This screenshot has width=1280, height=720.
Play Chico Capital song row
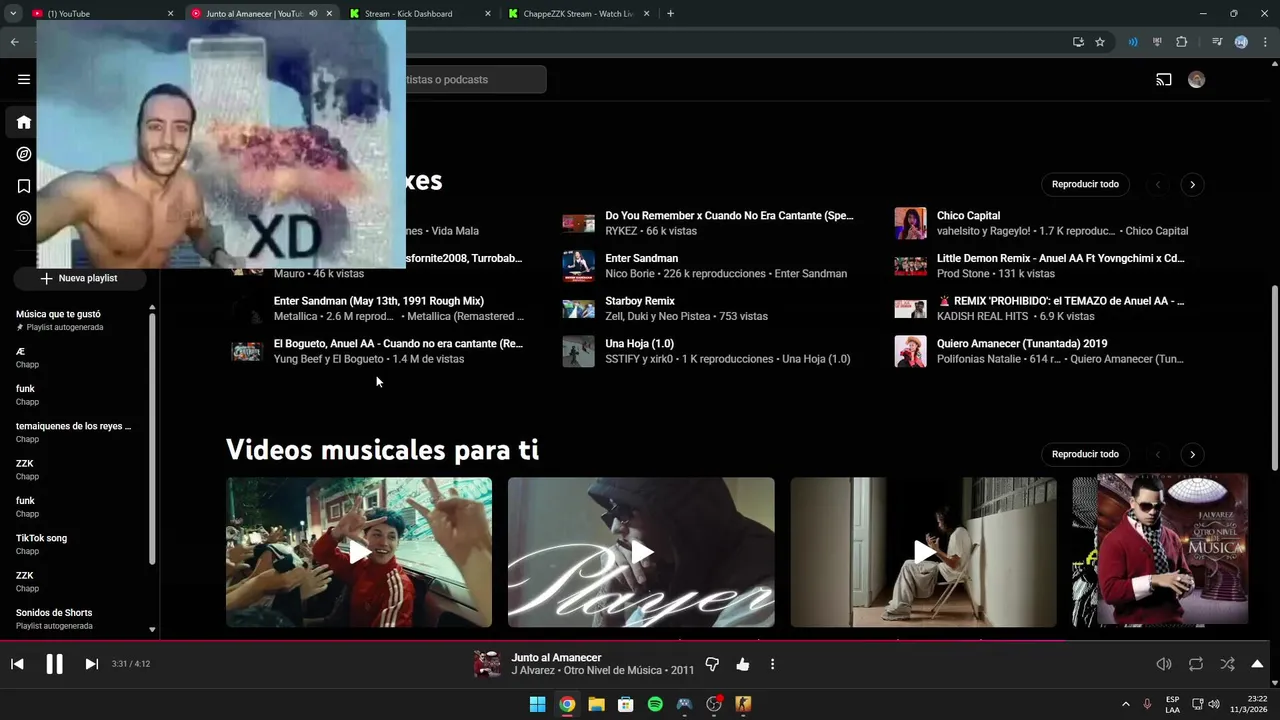click(1043, 223)
